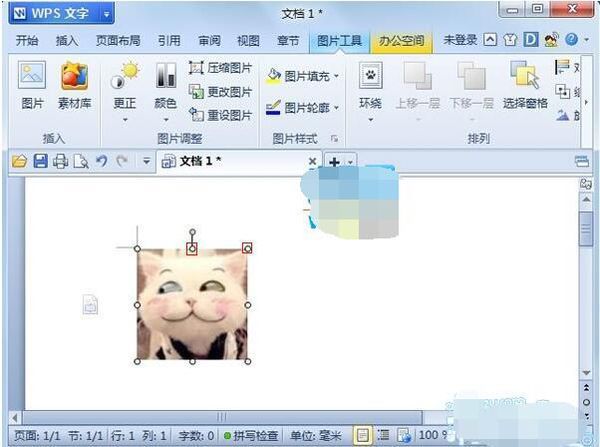Click the rotation handle above the cat image
The height and width of the screenshot is (447, 600).
192,232
